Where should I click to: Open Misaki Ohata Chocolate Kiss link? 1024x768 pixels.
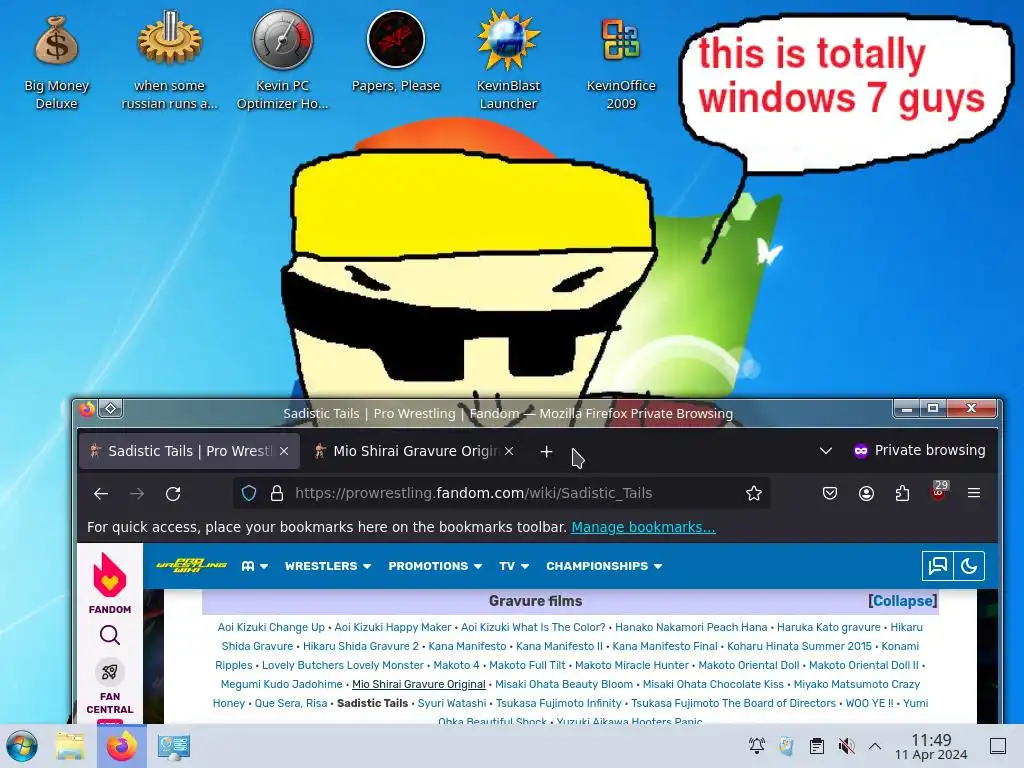713,684
